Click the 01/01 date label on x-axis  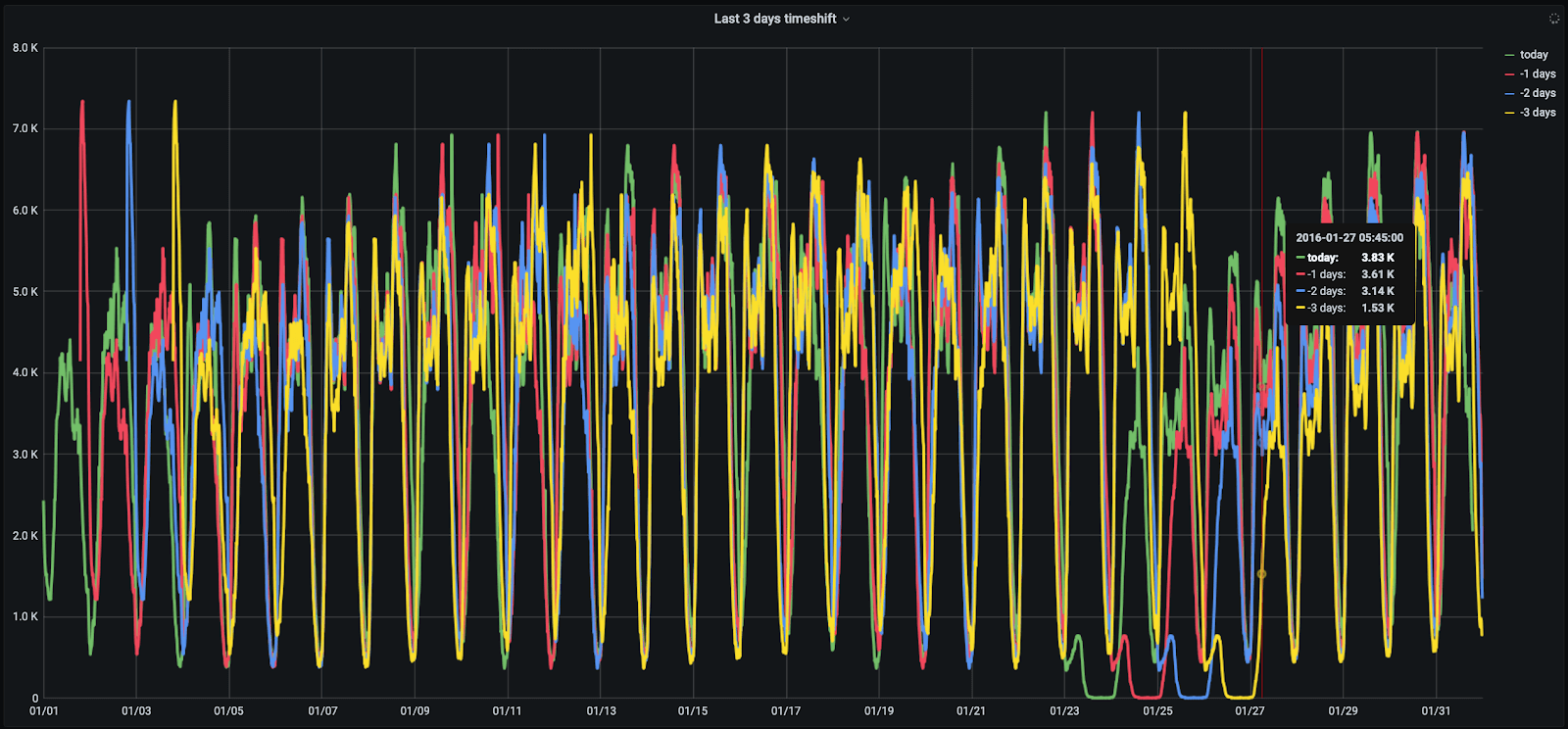pos(44,710)
